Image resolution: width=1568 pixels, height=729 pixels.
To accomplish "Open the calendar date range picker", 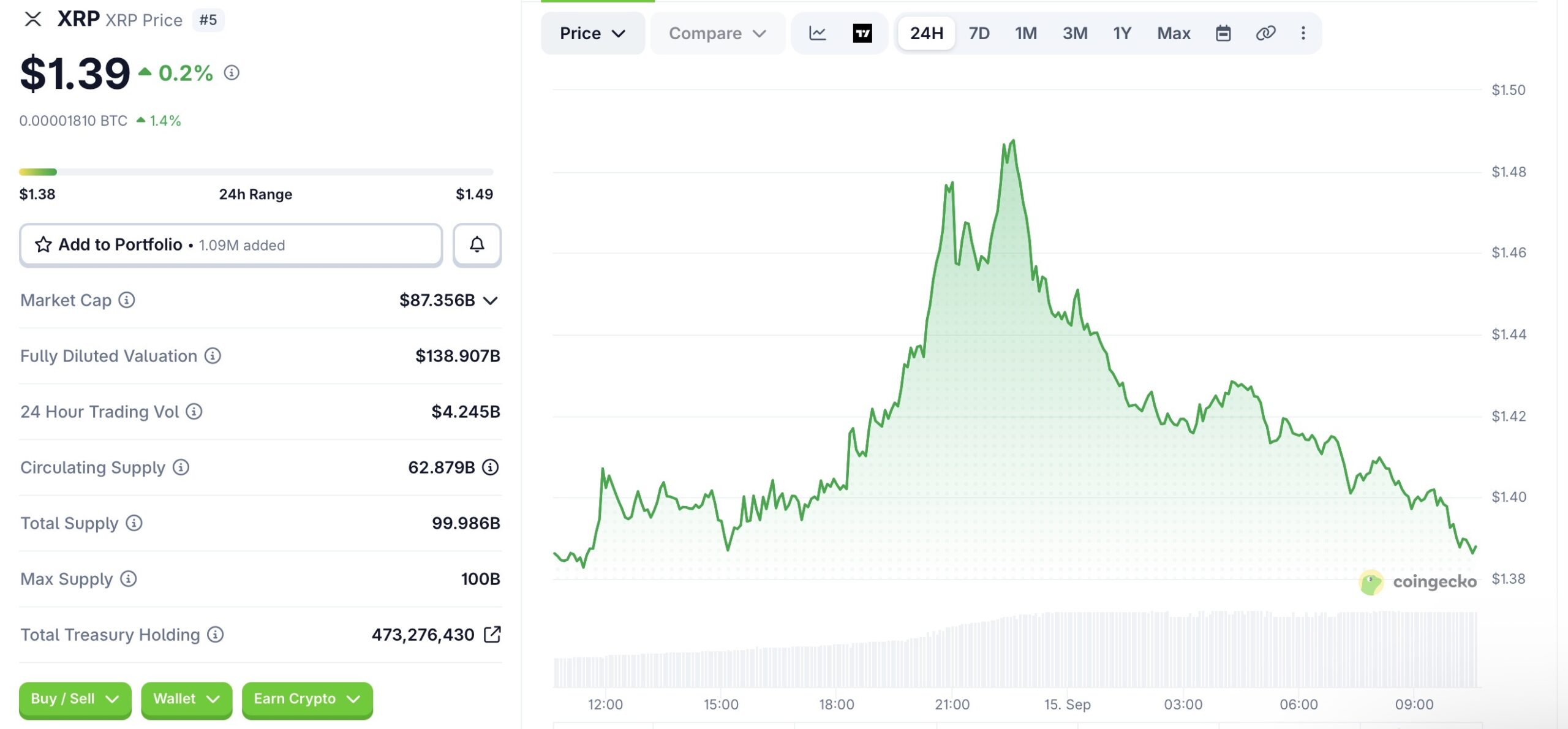I will (1223, 33).
